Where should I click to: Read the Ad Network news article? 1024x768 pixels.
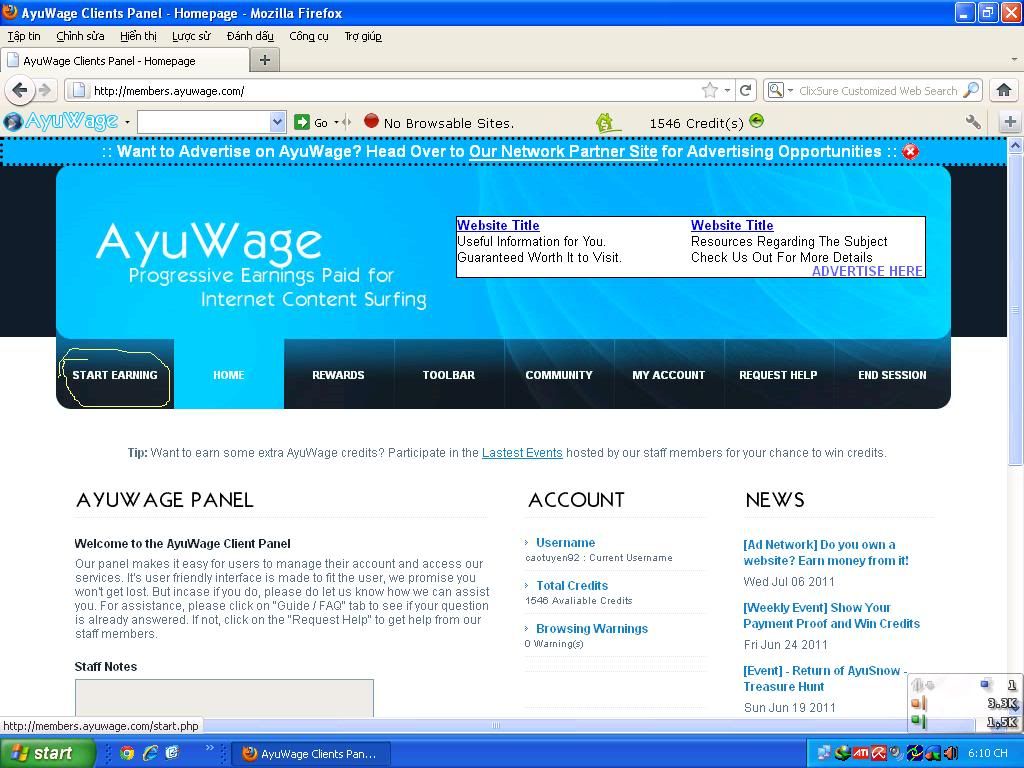[826, 552]
